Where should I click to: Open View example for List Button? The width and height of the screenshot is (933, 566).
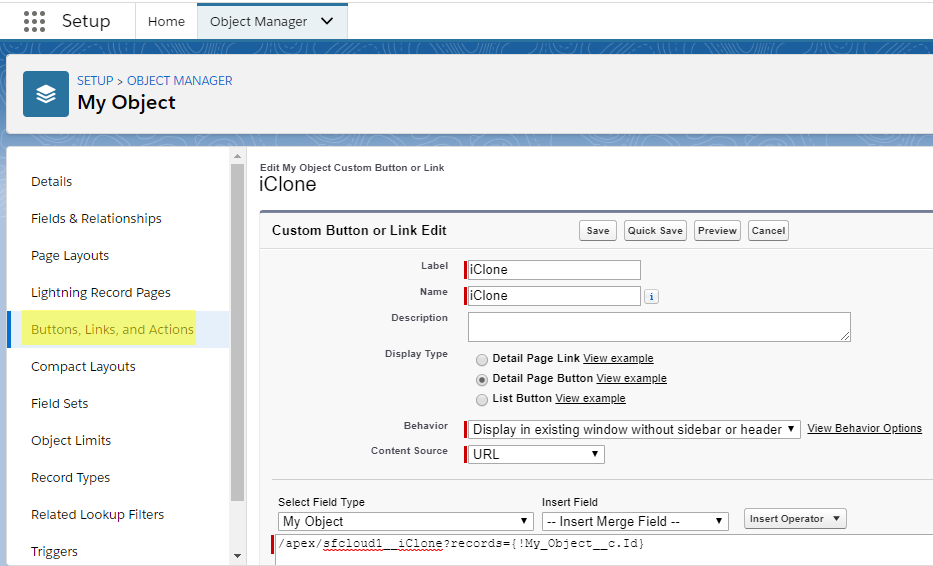pos(590,398)
